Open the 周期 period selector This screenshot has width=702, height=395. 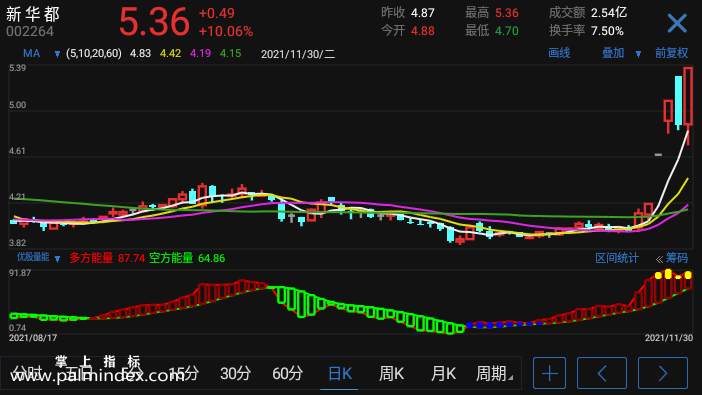pos(494,373)
